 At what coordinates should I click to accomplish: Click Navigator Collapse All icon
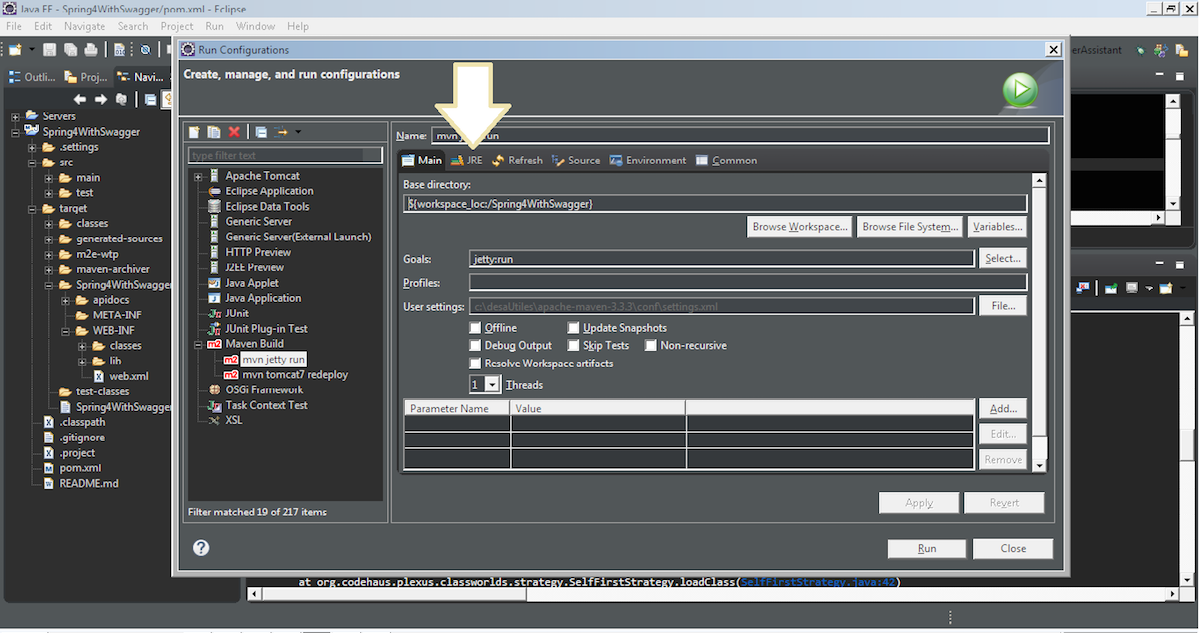(150, 99)
